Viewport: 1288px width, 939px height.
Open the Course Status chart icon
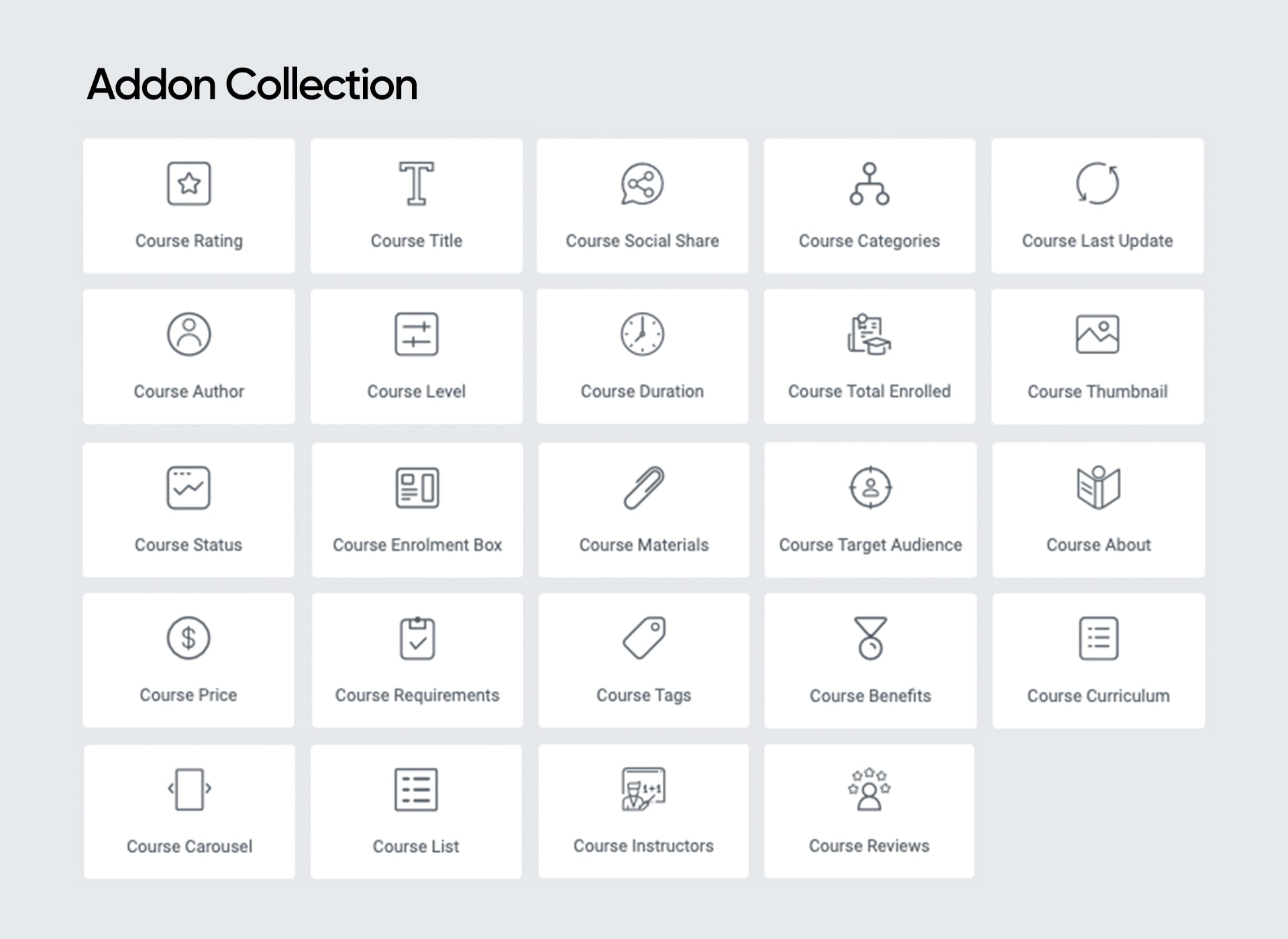[189, 488]
